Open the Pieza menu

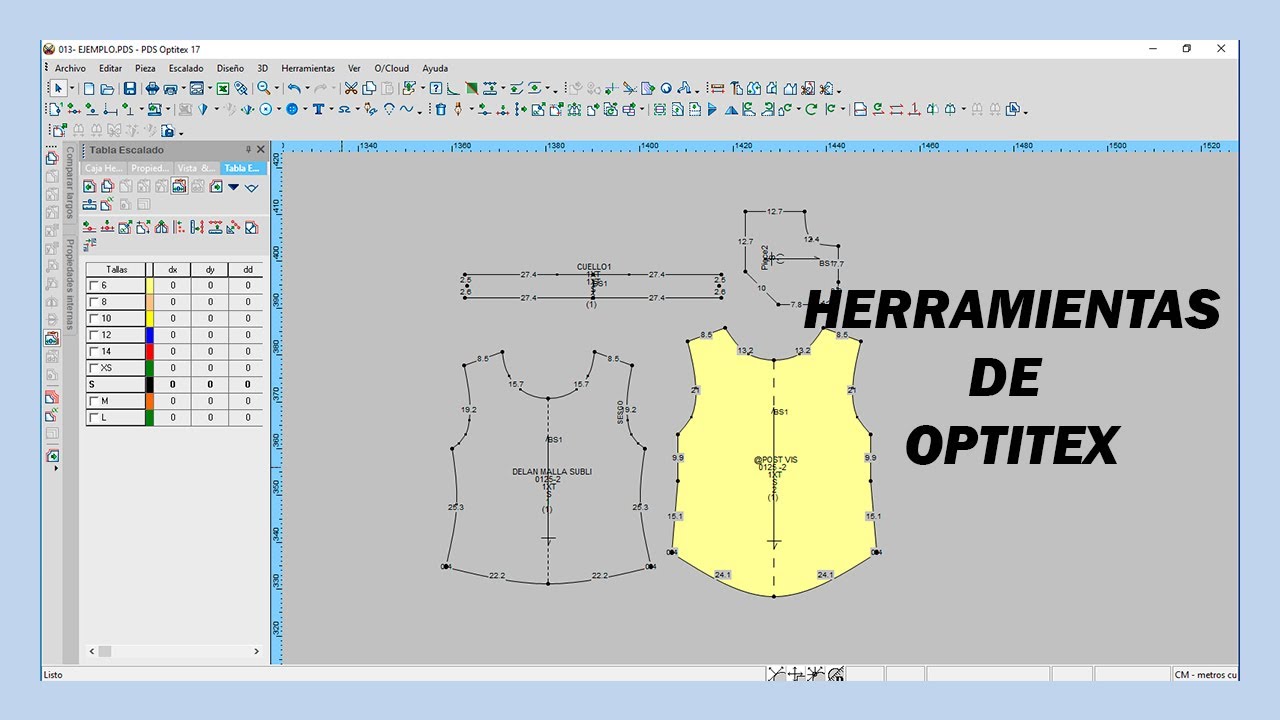145,68
